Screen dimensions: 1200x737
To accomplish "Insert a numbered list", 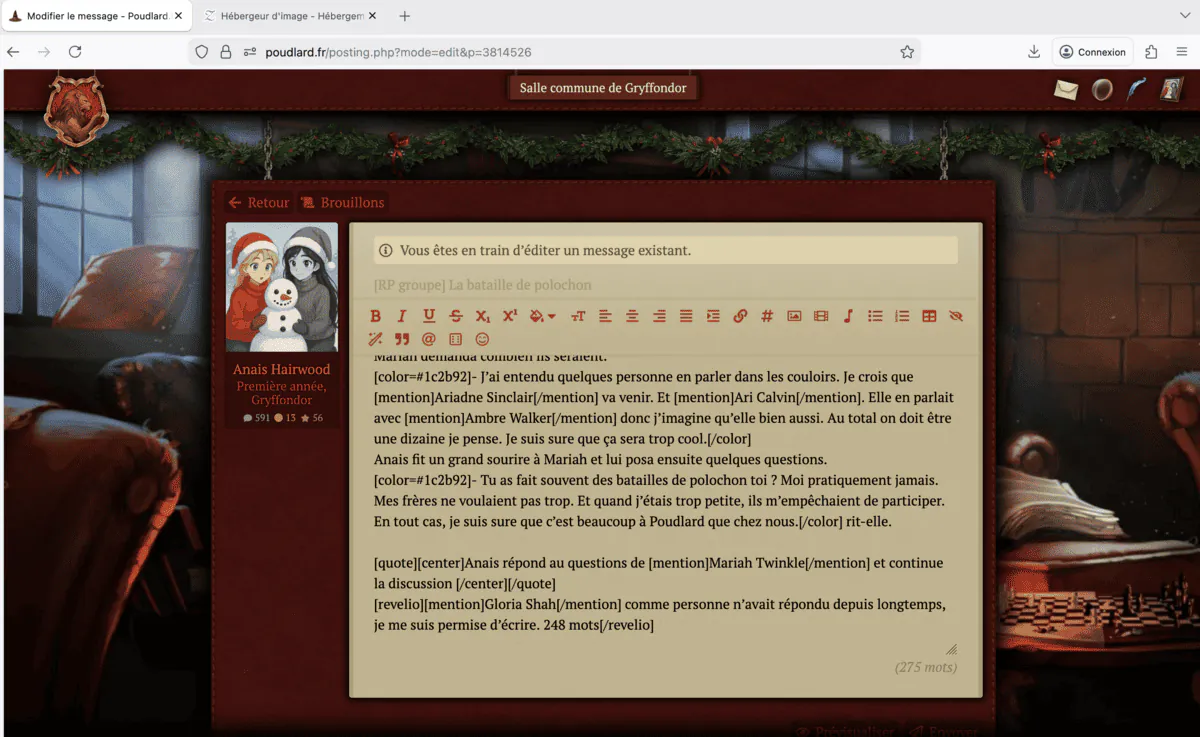I will point(902,316).
